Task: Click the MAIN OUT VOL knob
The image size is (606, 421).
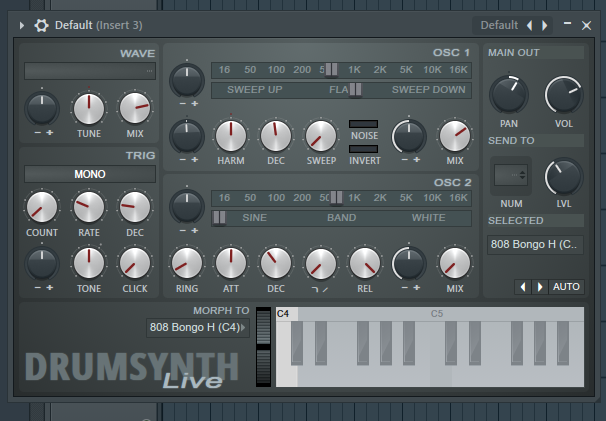Action: tap(564, 95)
